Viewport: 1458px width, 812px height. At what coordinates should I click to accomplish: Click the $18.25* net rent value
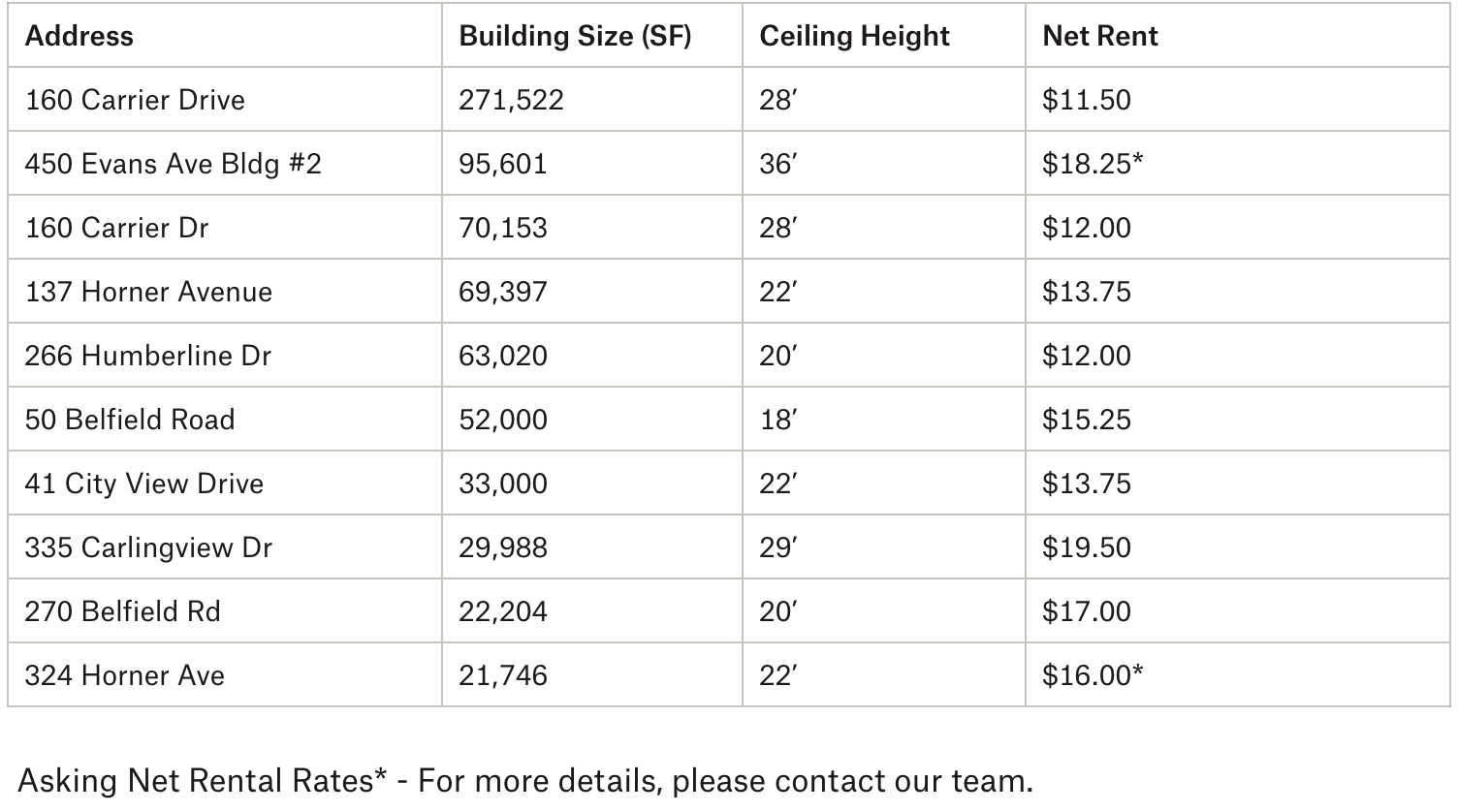tap(1093, 164)
